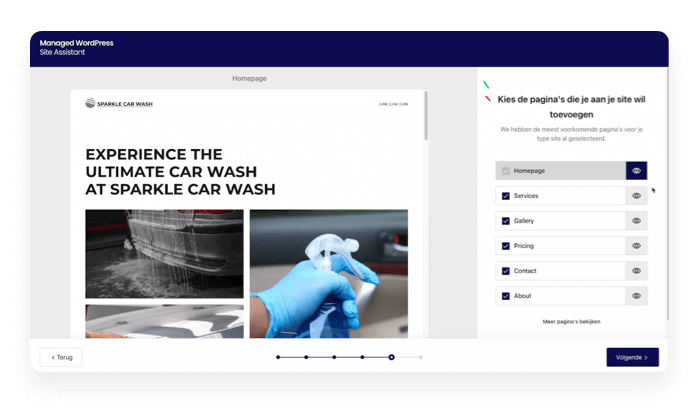Screen dimensions: 700x420
Task: Untick the Contact page checkbox
Action: [506, 271]
